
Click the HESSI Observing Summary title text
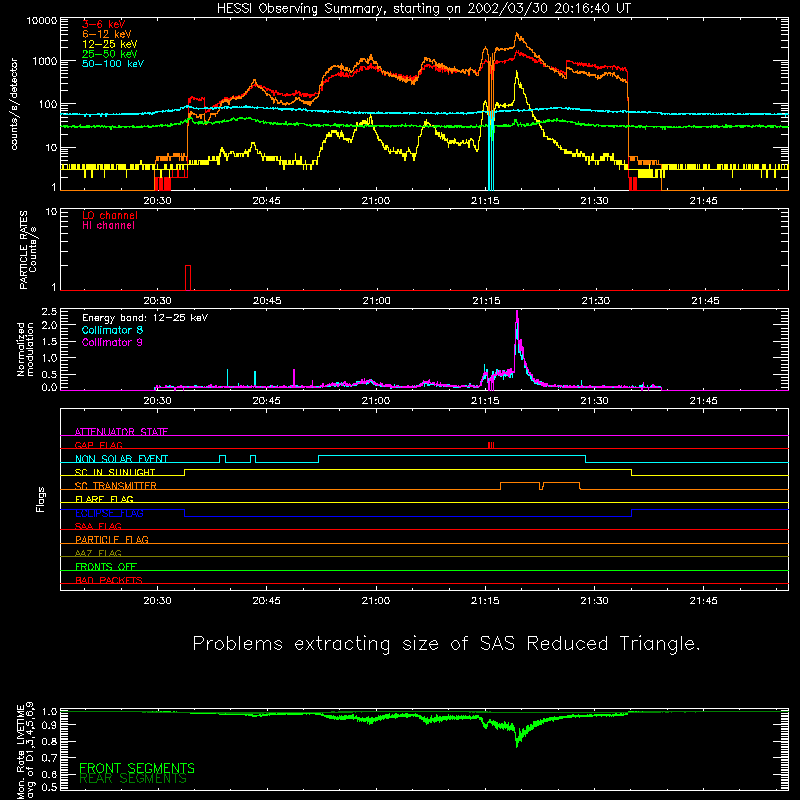point(423,9)
